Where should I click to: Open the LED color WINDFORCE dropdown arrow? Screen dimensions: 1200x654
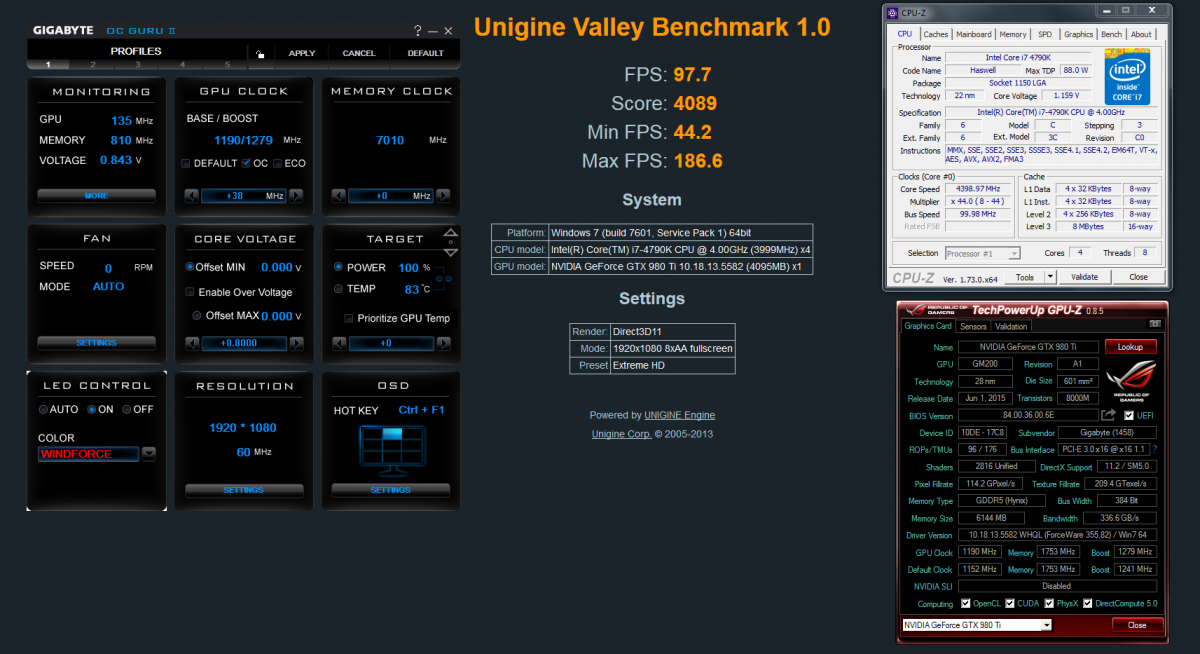coord(149,453)
